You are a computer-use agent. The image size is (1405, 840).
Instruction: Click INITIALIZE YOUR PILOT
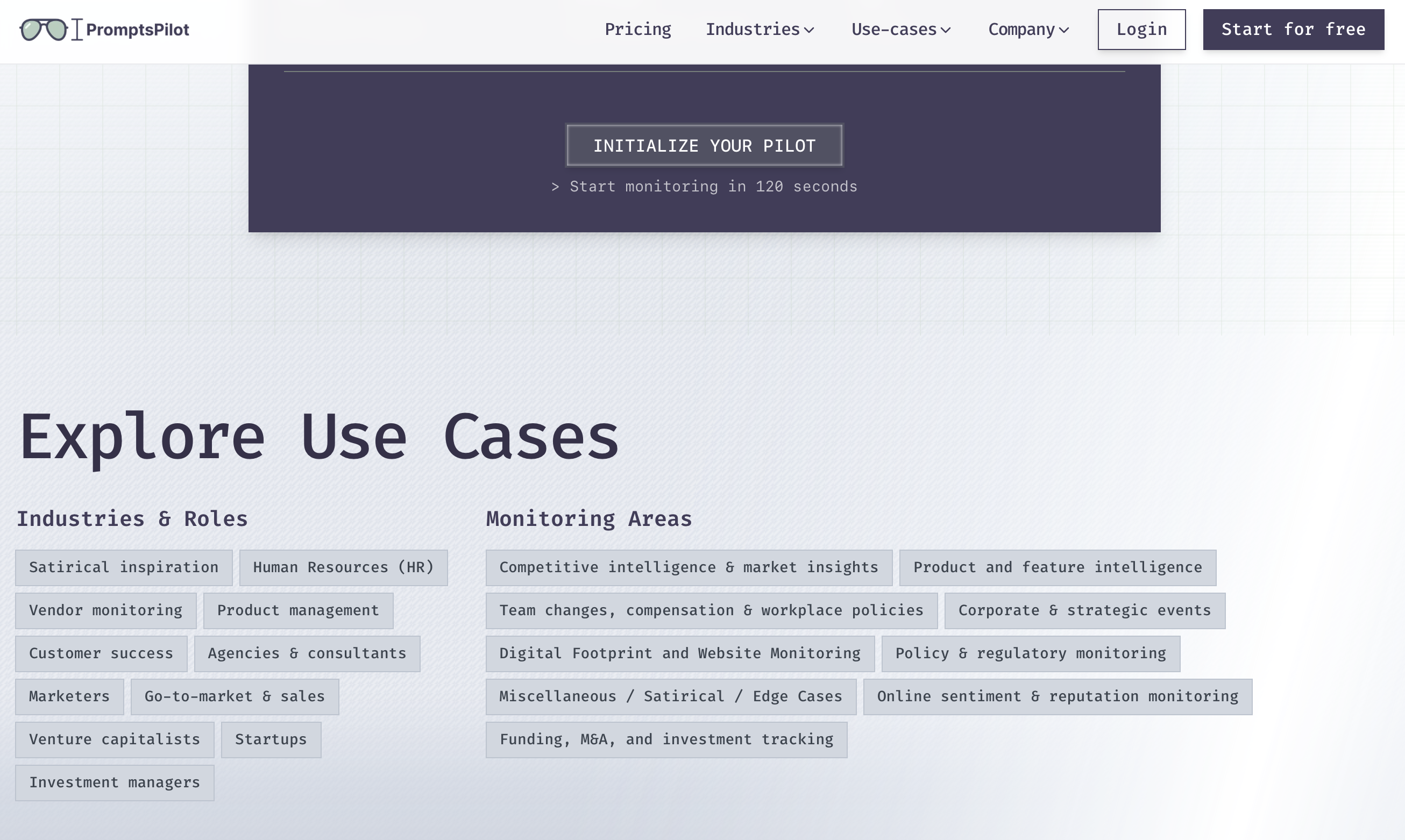(704, 146)
